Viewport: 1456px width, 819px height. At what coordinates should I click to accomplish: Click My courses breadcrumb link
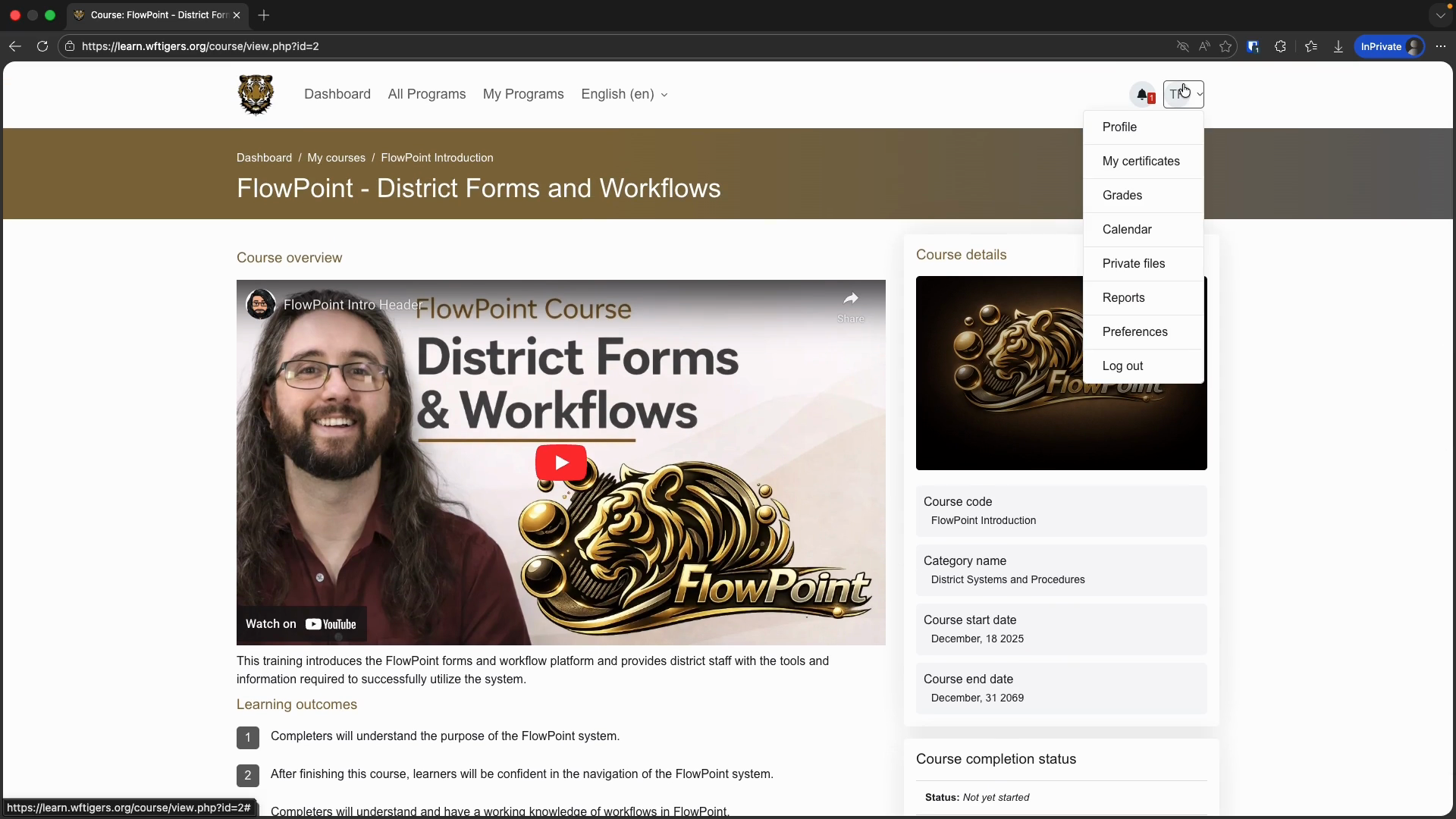click(x=336, y=158)
